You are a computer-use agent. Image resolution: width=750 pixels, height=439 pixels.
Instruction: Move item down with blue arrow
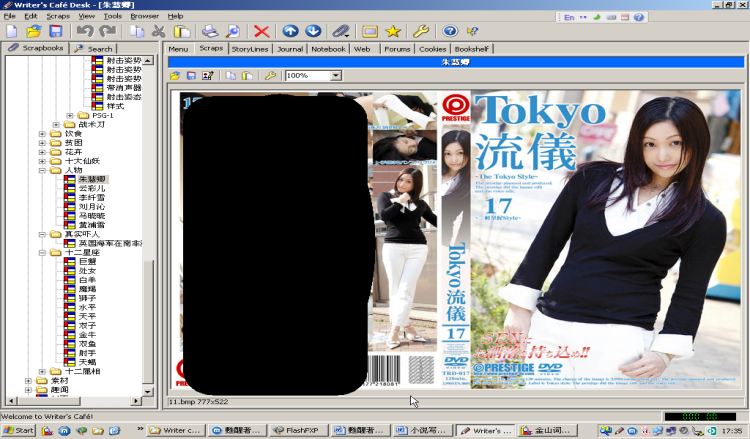(x=313, y=31)
